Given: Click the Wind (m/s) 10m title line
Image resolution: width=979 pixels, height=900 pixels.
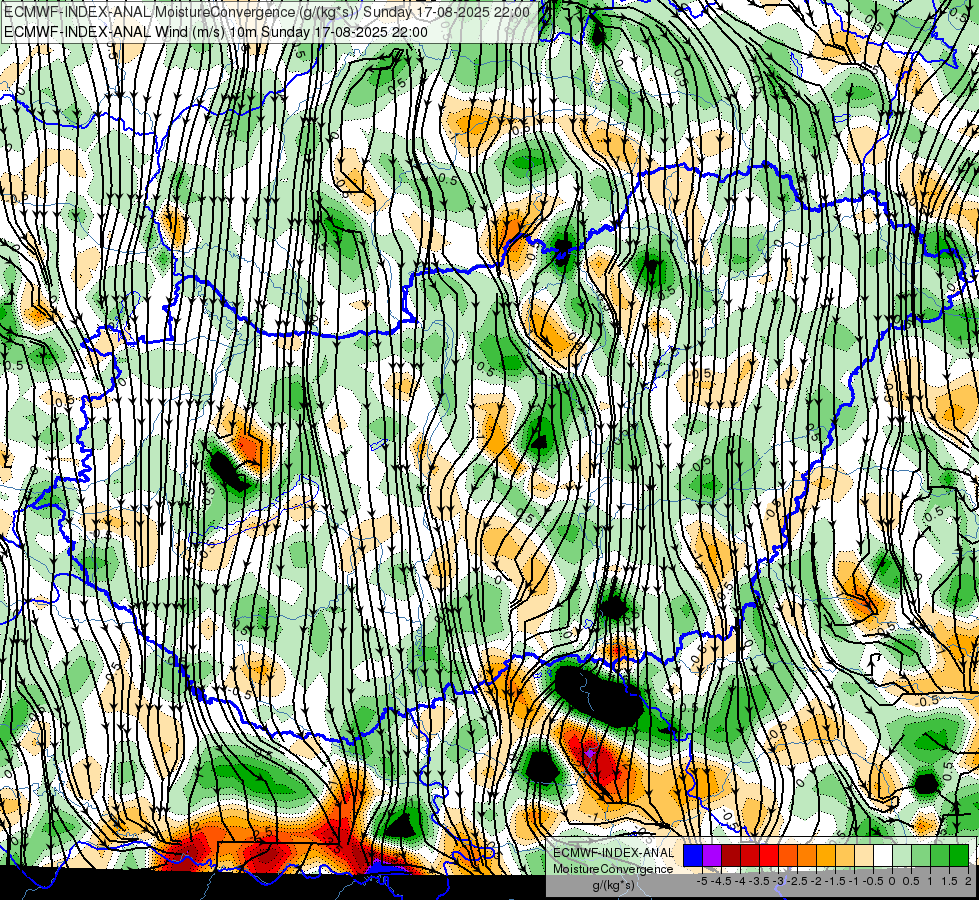Looking at the screenshot, I should [216, 32].
